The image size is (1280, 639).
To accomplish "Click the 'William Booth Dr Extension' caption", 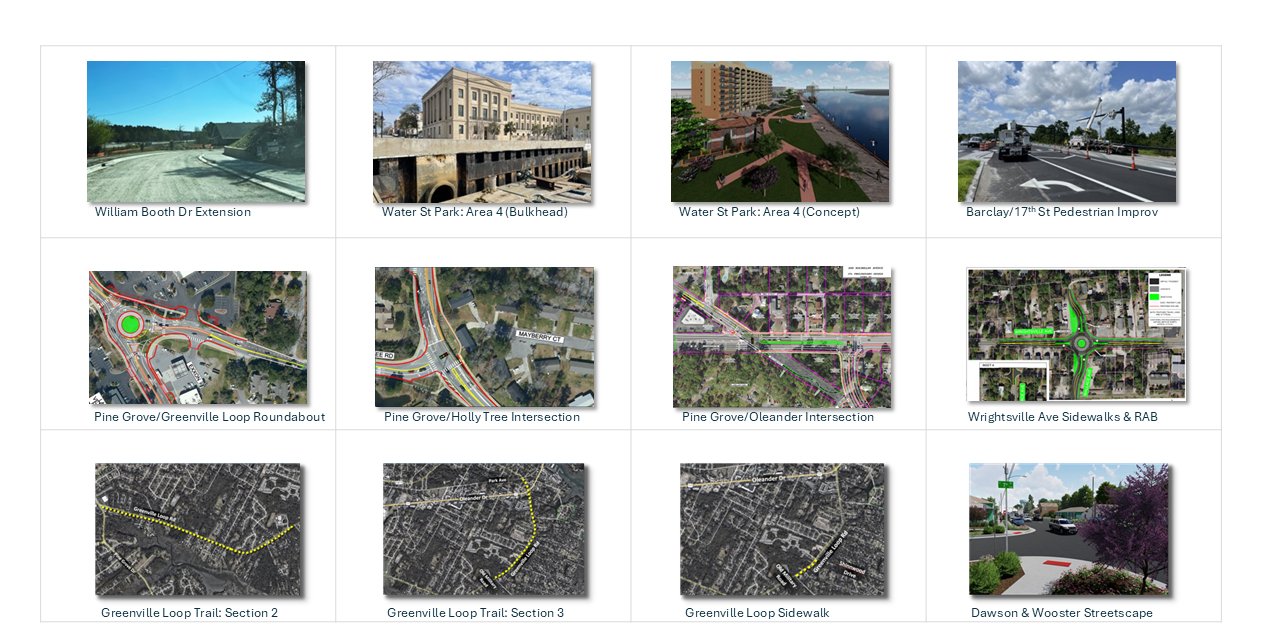I will [173, 212].
